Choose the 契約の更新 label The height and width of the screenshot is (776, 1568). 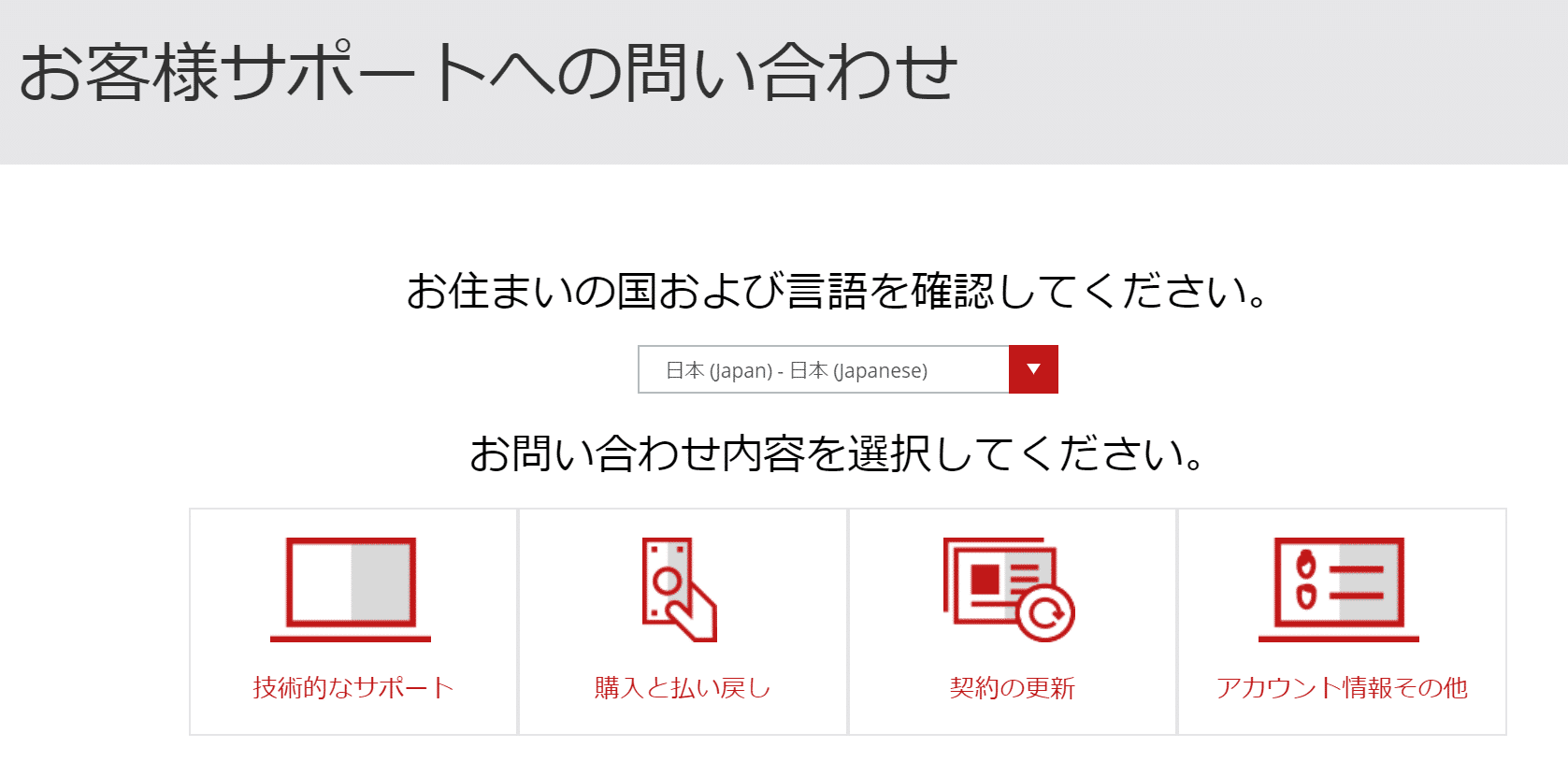click(x=1012, y=688)
